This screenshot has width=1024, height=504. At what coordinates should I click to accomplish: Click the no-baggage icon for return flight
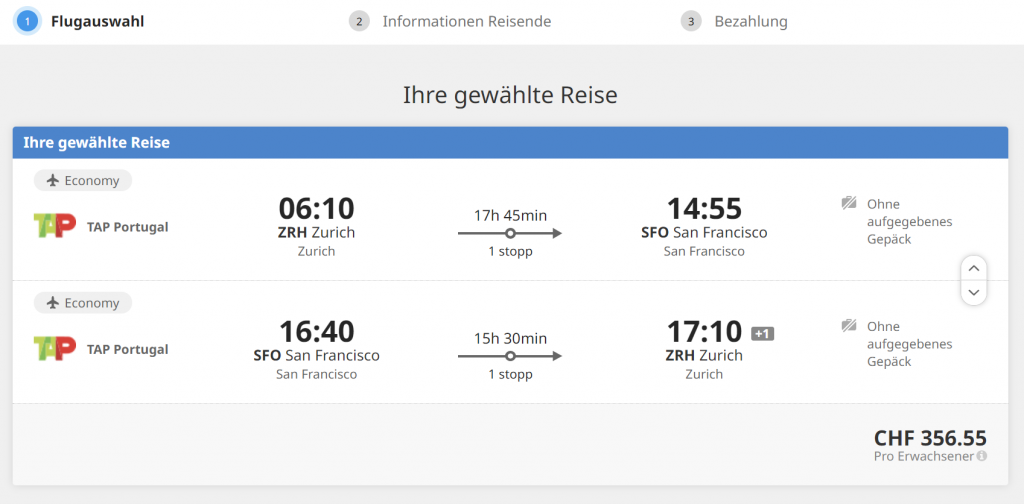(x=849, y=326)
